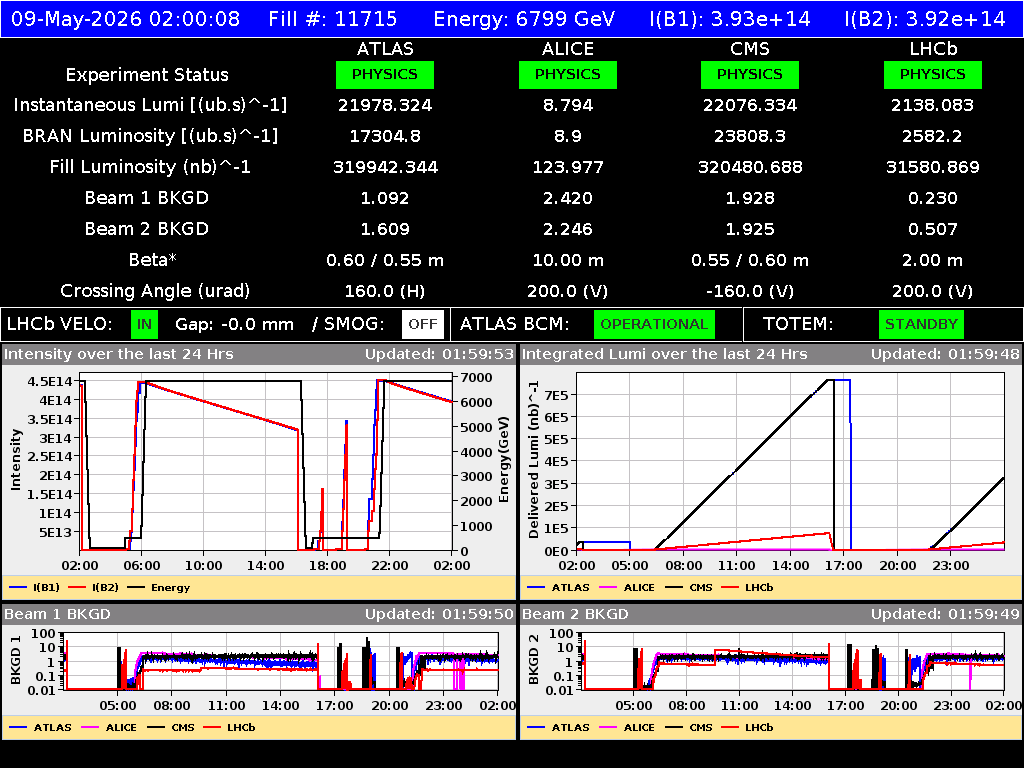Click CMS Beta* value 0.55 / 0.60 m
Screen dimensions: 1024x768
pyautogui.click(x=750, y=260)
